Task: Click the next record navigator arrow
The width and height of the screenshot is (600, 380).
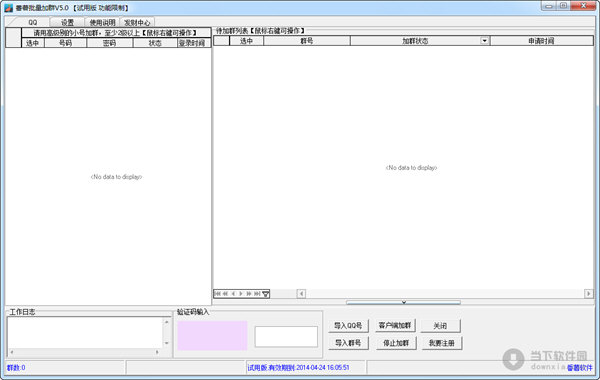Action: (241, 294)
